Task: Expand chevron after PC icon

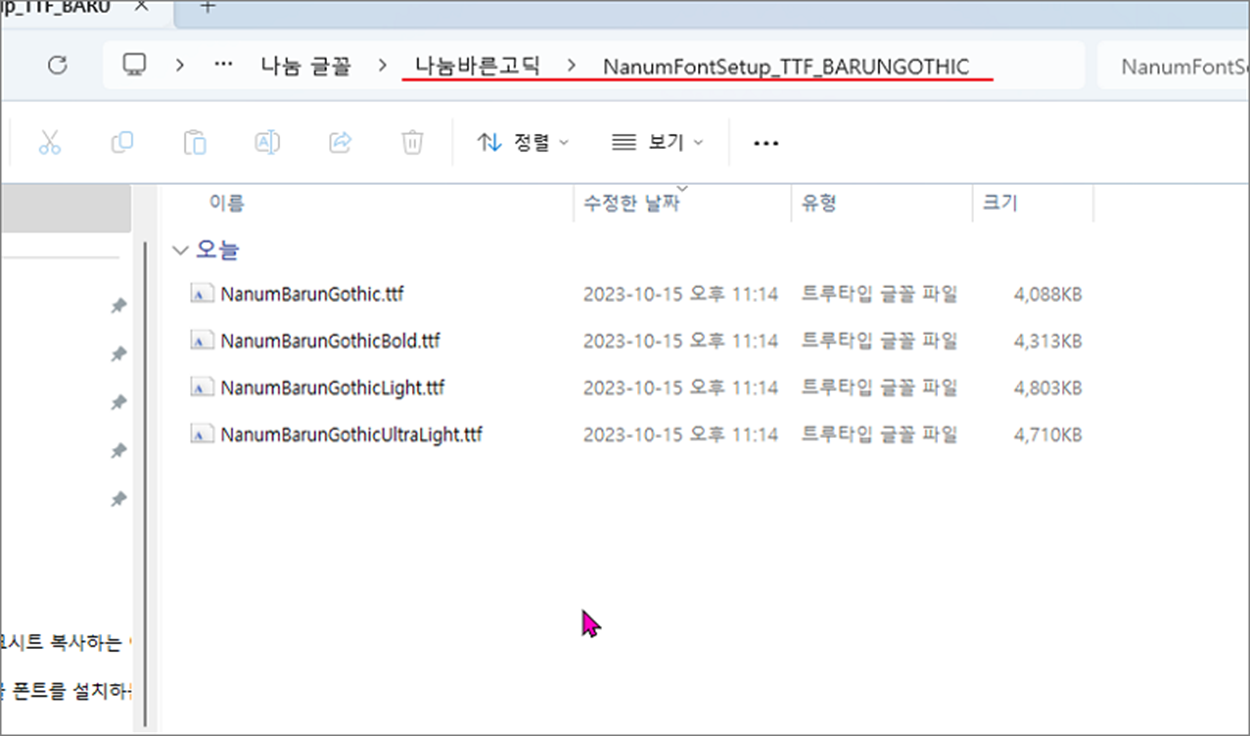Action: [x=180, y=66]
